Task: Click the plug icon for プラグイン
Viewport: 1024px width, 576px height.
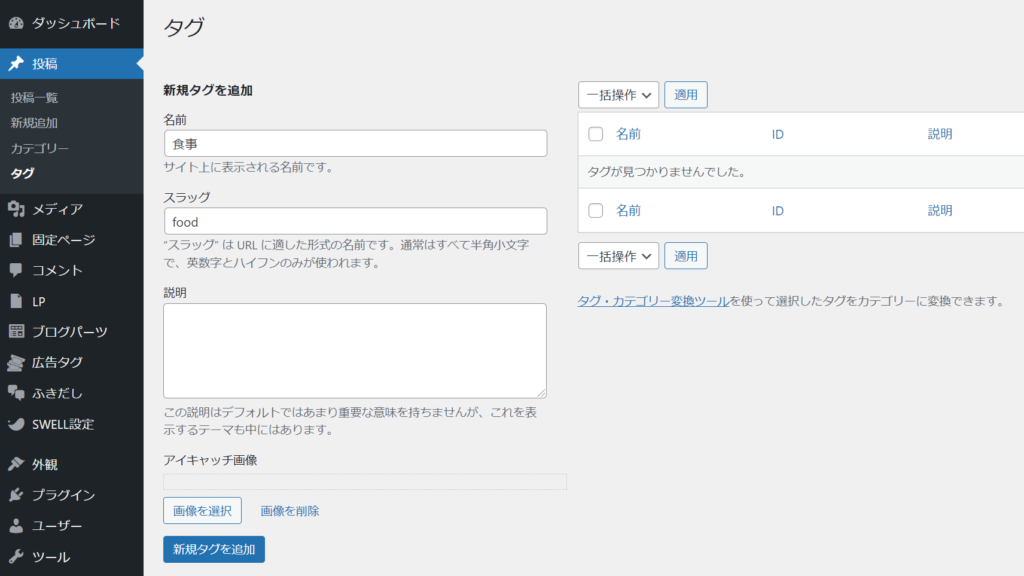Action: [x=16, y=495]
